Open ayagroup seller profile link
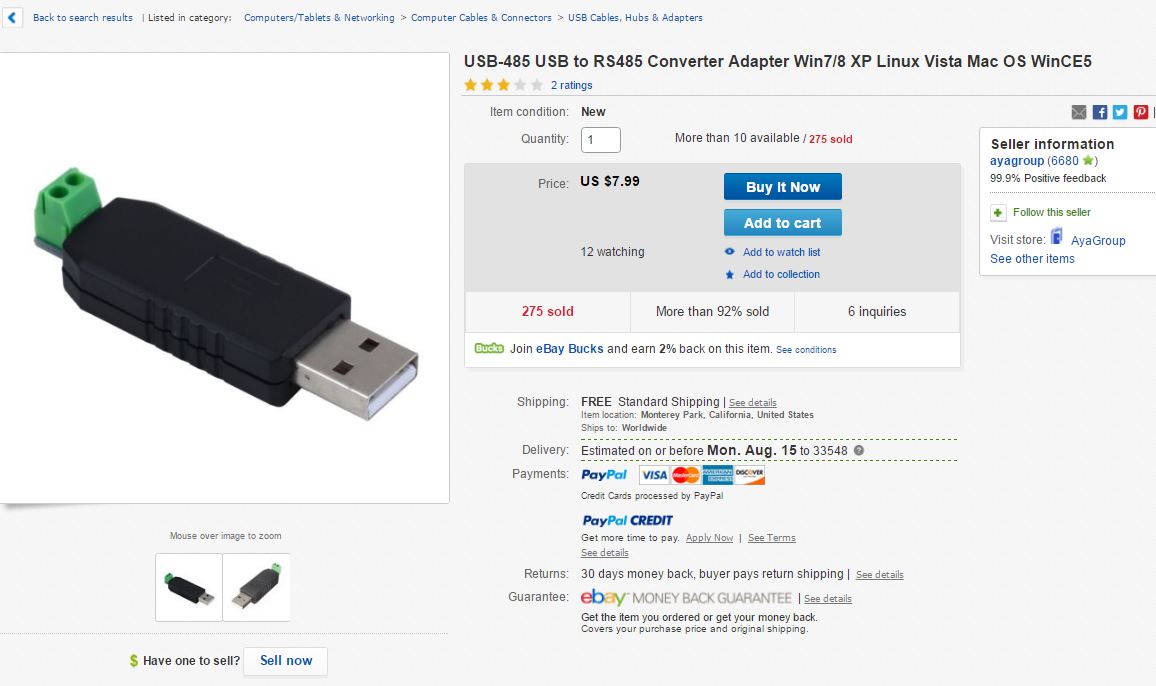The image size is (1156, 686). coord(1017,161)
